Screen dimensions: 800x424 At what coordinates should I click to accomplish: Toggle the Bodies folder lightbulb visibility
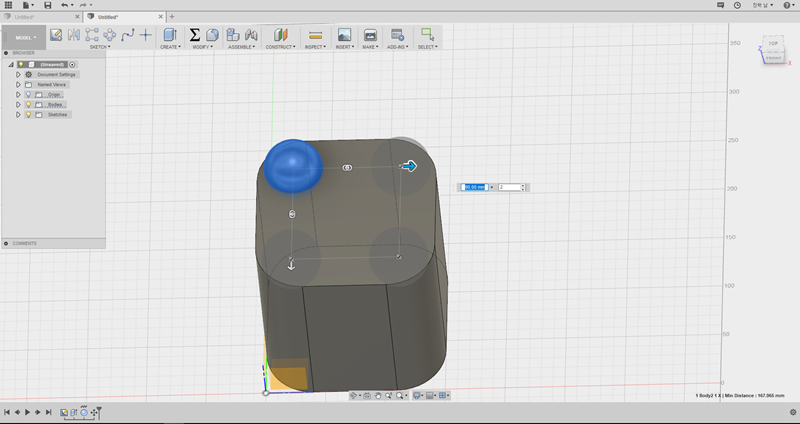click(x=28, y=104)
